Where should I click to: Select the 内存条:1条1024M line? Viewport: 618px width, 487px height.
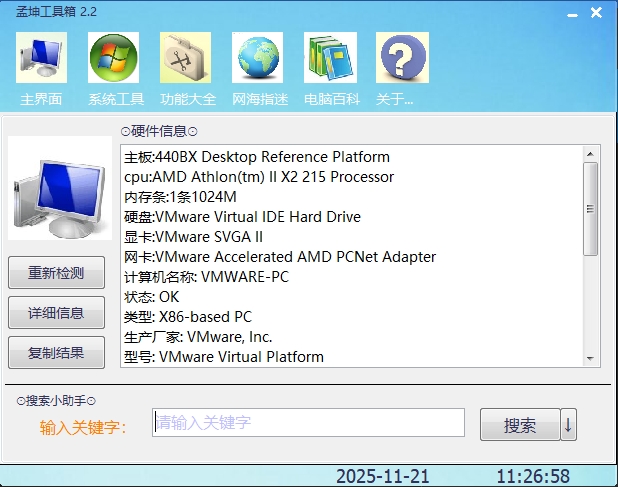click(x=180, y=197)
